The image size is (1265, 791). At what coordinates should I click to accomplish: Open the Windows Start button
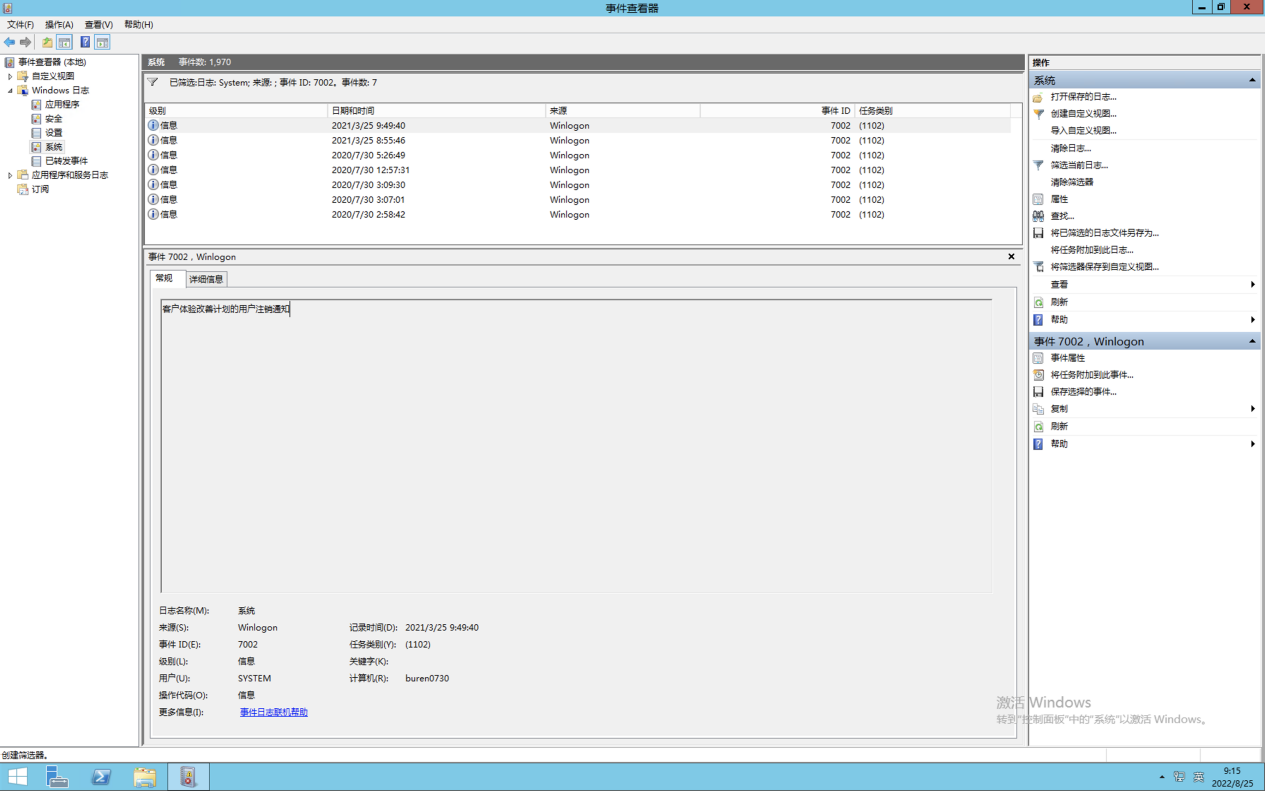[18, 777]
